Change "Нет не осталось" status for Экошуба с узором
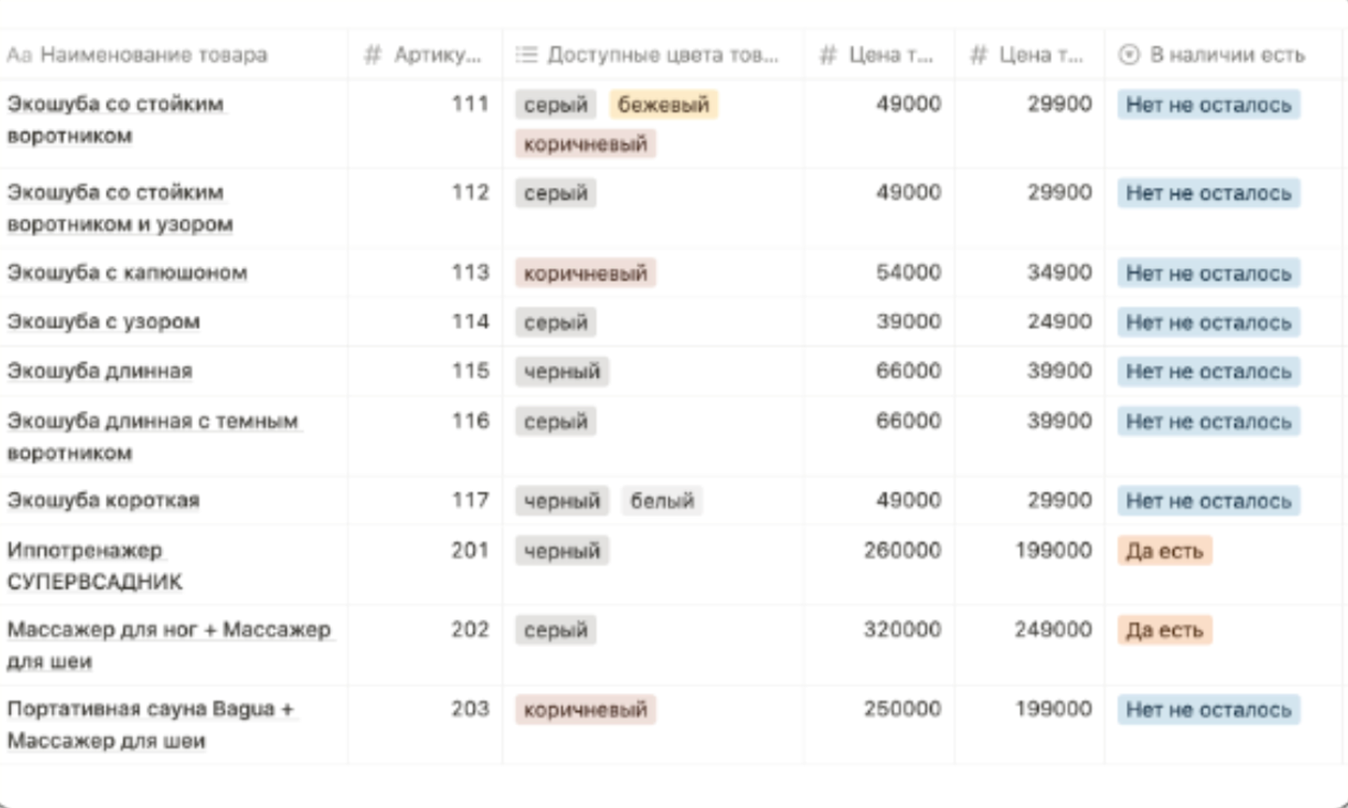This screenshot has height=808, width=1348. pyautogui.click(x=1208, y=323)
